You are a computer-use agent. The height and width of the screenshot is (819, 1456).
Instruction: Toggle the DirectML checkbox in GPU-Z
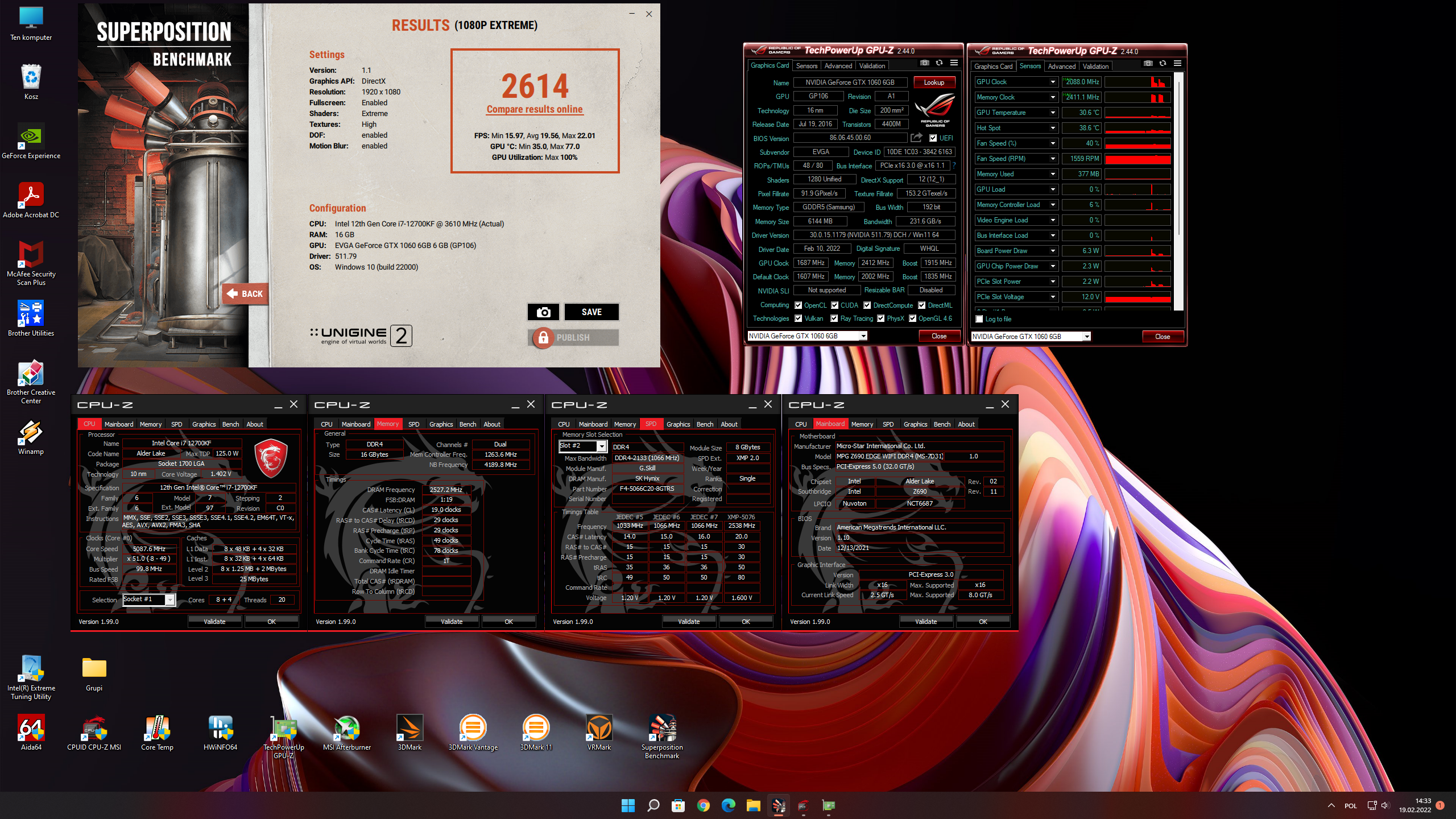[922, 305]
